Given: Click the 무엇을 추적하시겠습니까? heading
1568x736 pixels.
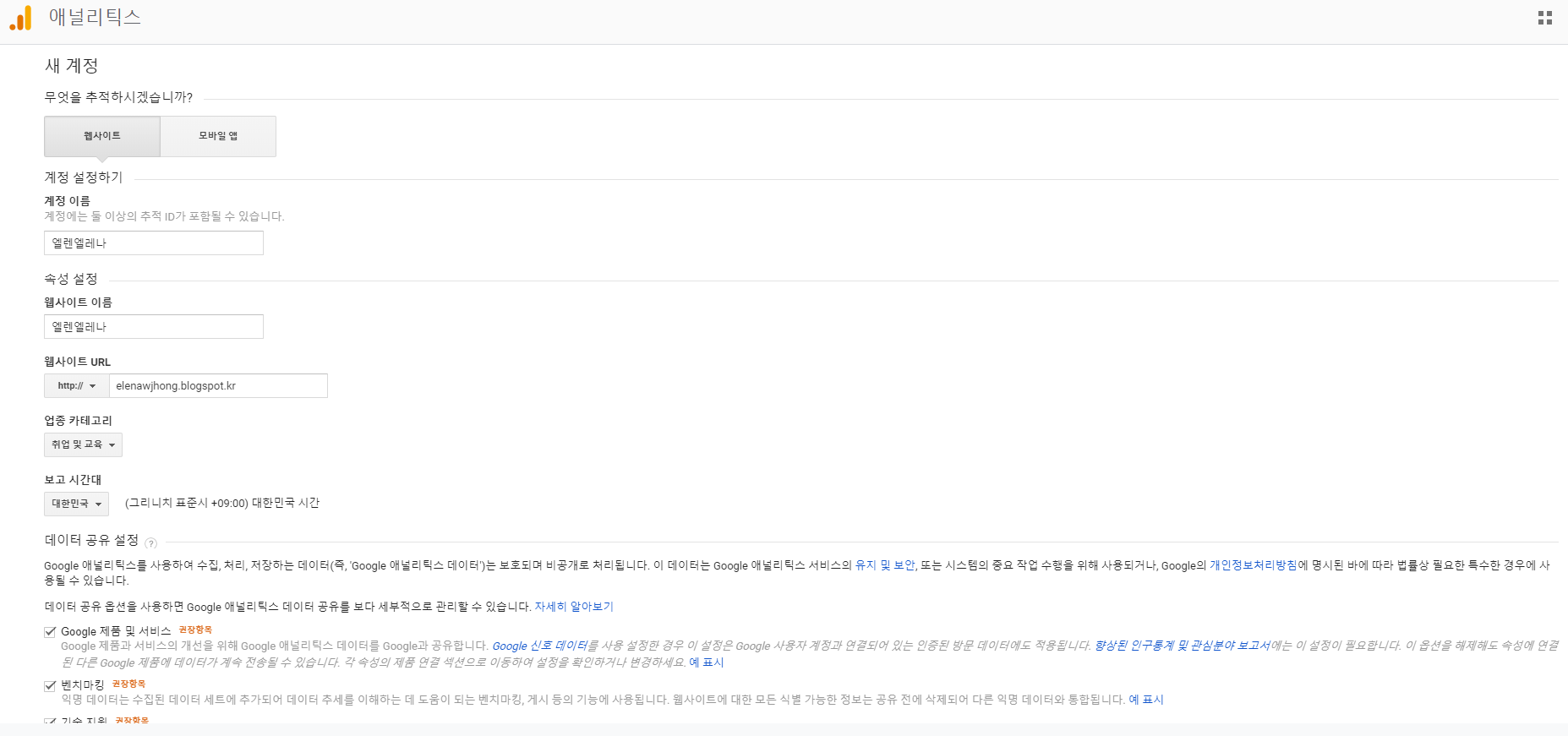Looking at the screenshot, I should pos(118,97).
